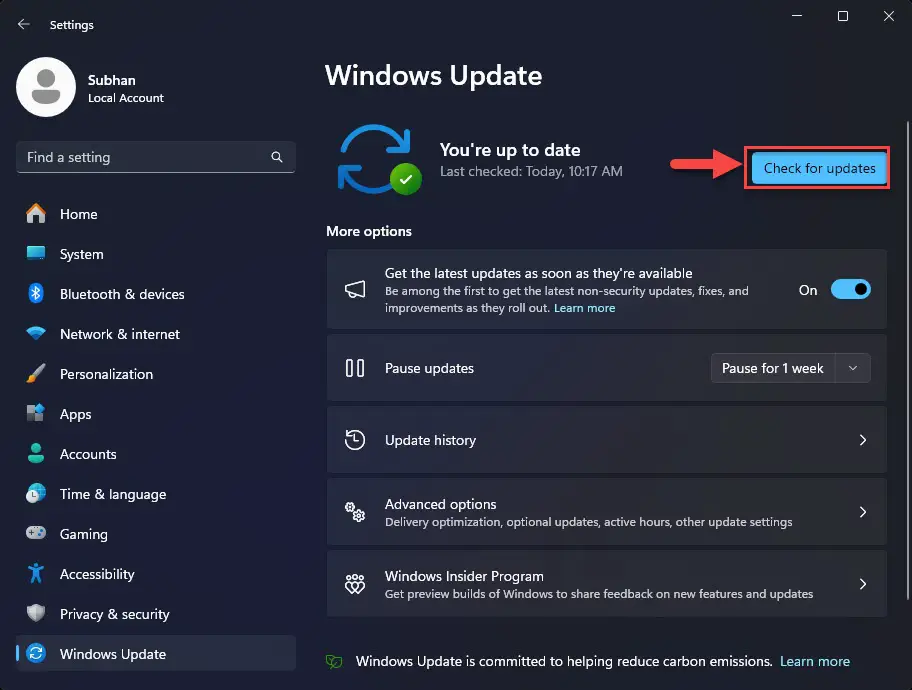Image resolution: width=912 pixels, height=690 pixels.
Task: Open the Accessibility person icon
Action: tap(35, 574)
